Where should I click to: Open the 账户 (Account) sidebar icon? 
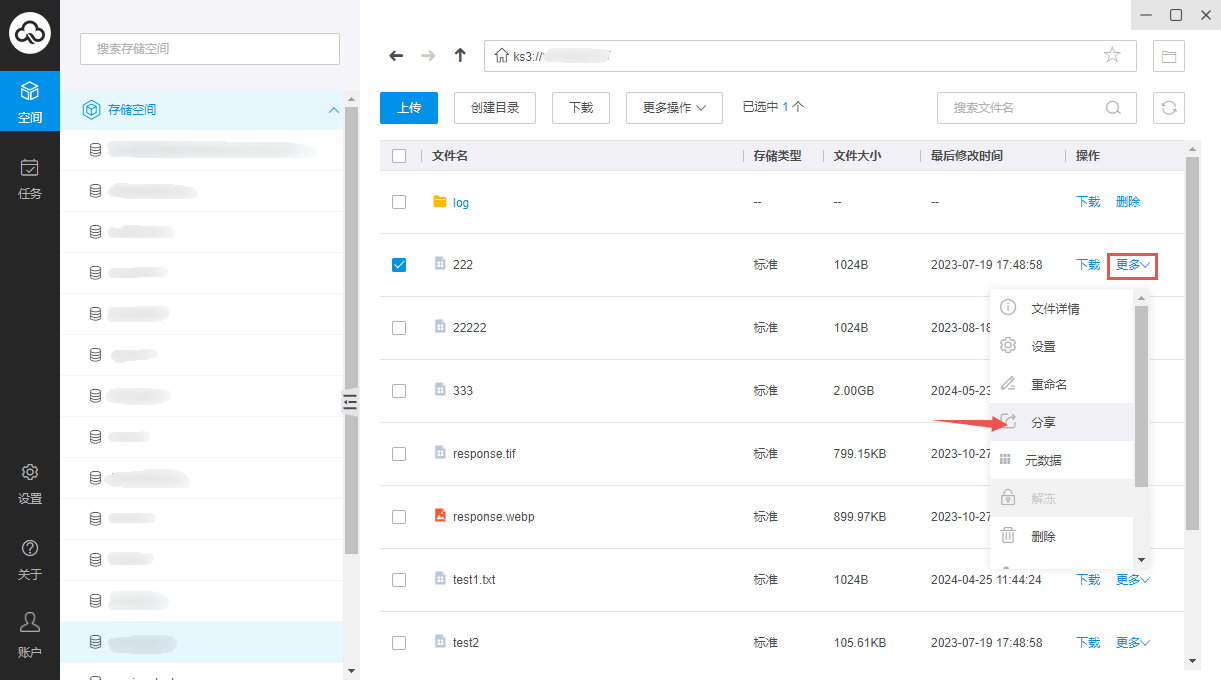(x=30, y=635)
